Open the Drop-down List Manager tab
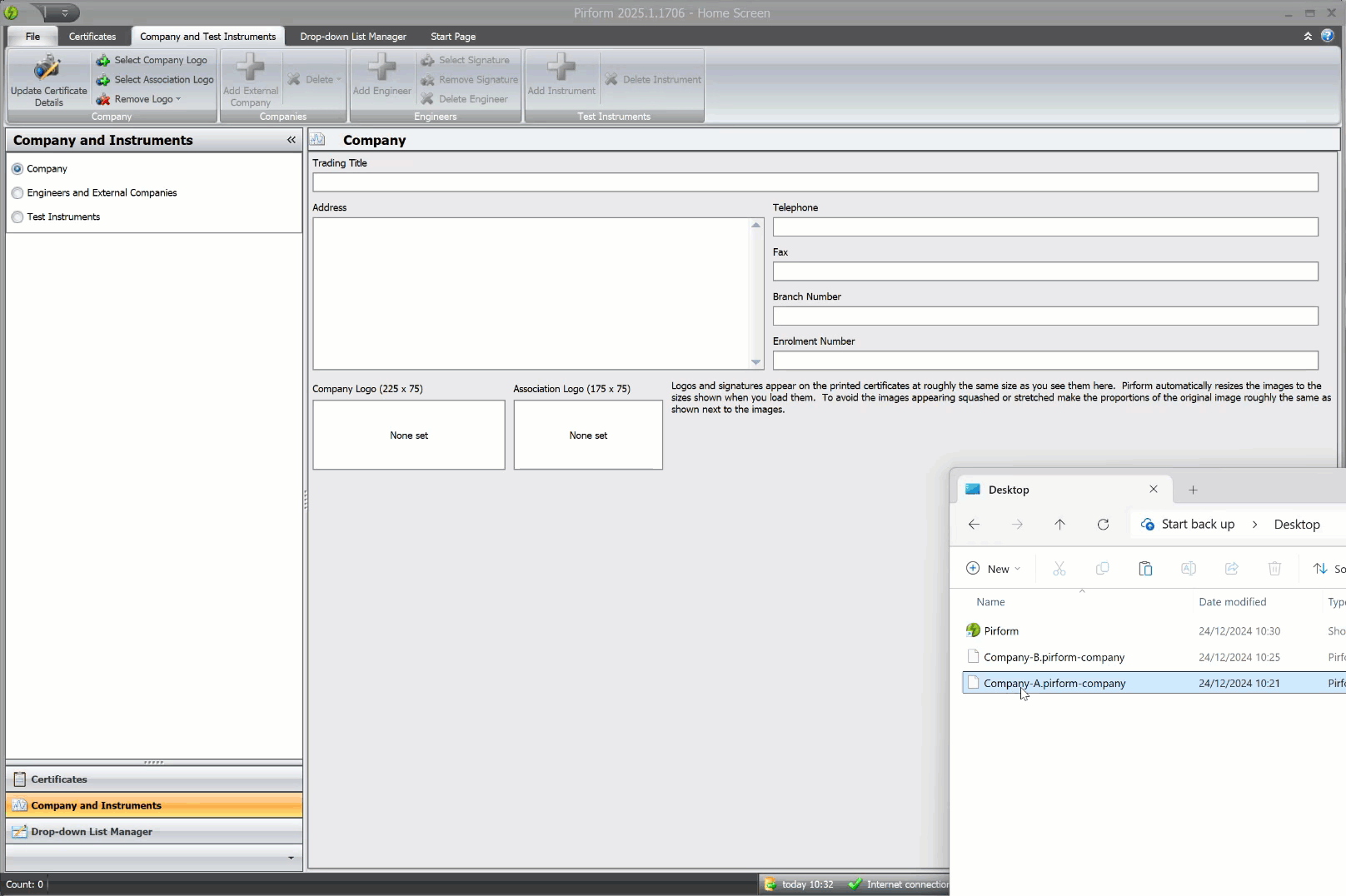This screenshot has width=1346, height=896. tap(353, 36)
